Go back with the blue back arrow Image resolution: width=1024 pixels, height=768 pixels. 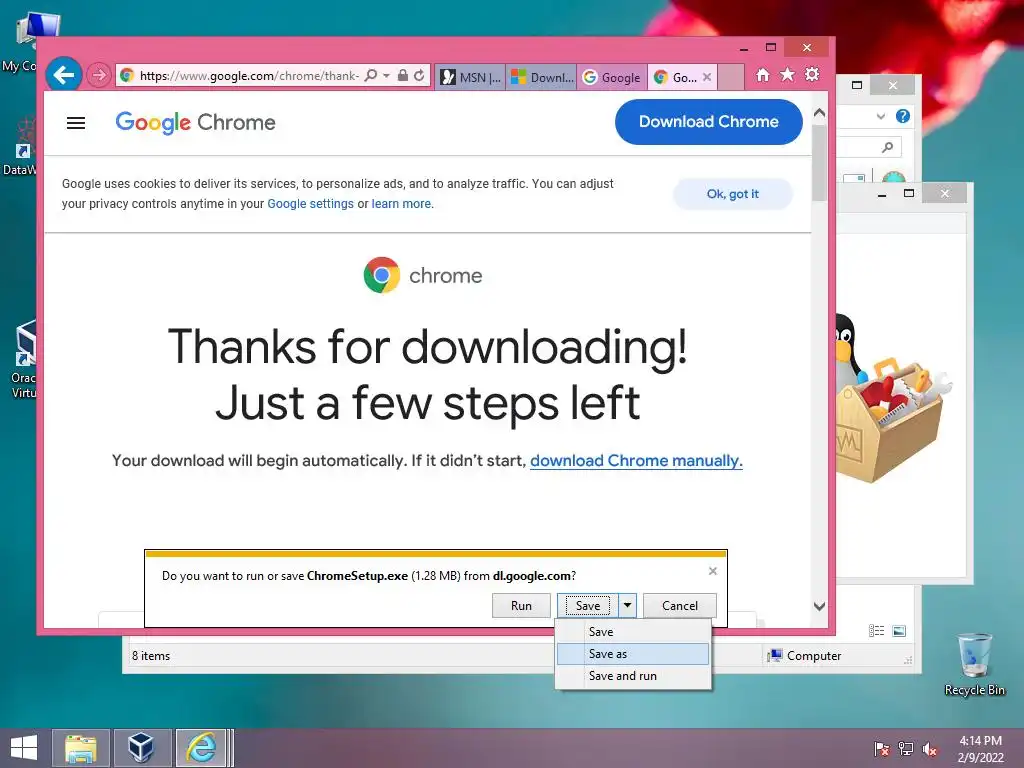click(63, 75)
